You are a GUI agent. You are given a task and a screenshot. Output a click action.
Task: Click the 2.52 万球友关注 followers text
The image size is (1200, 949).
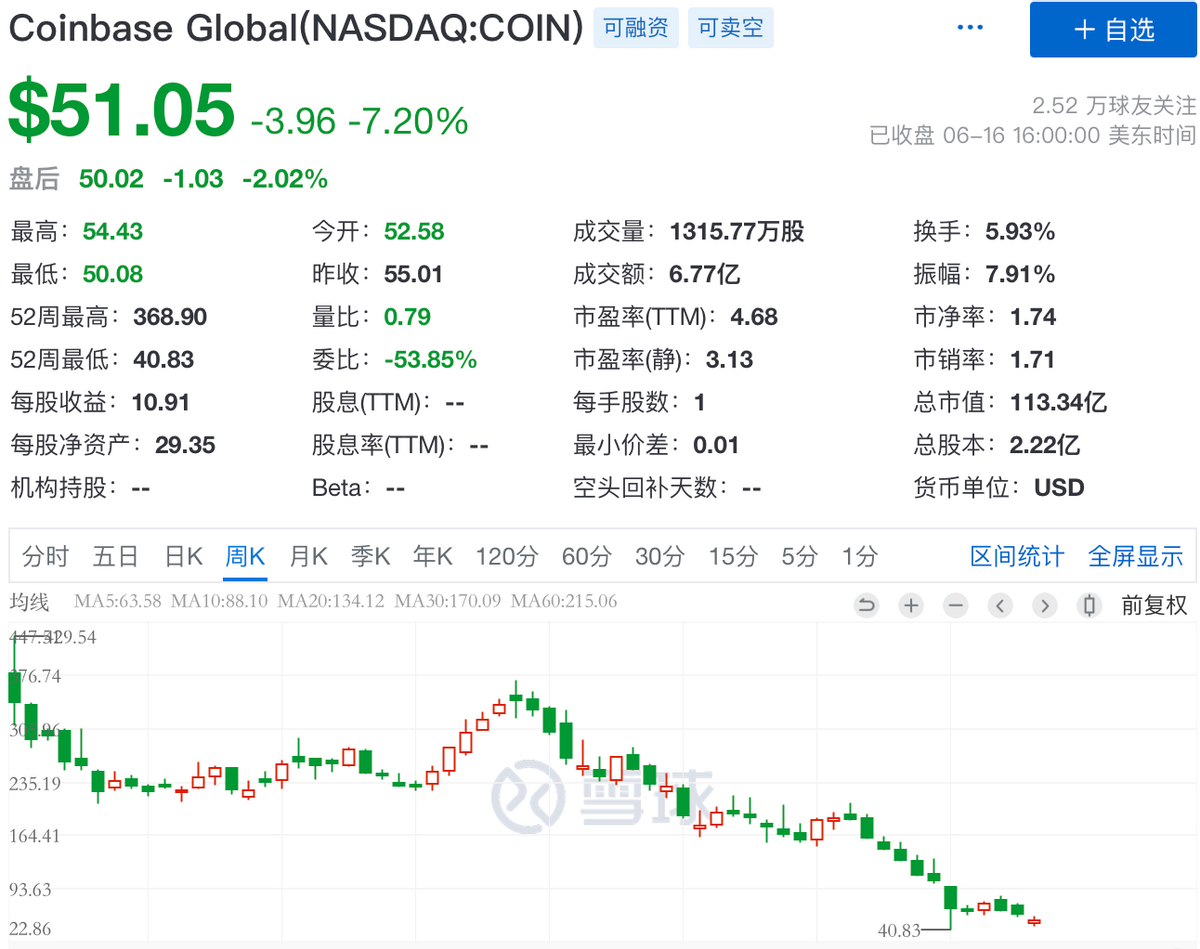click(x=1114, y=105)
